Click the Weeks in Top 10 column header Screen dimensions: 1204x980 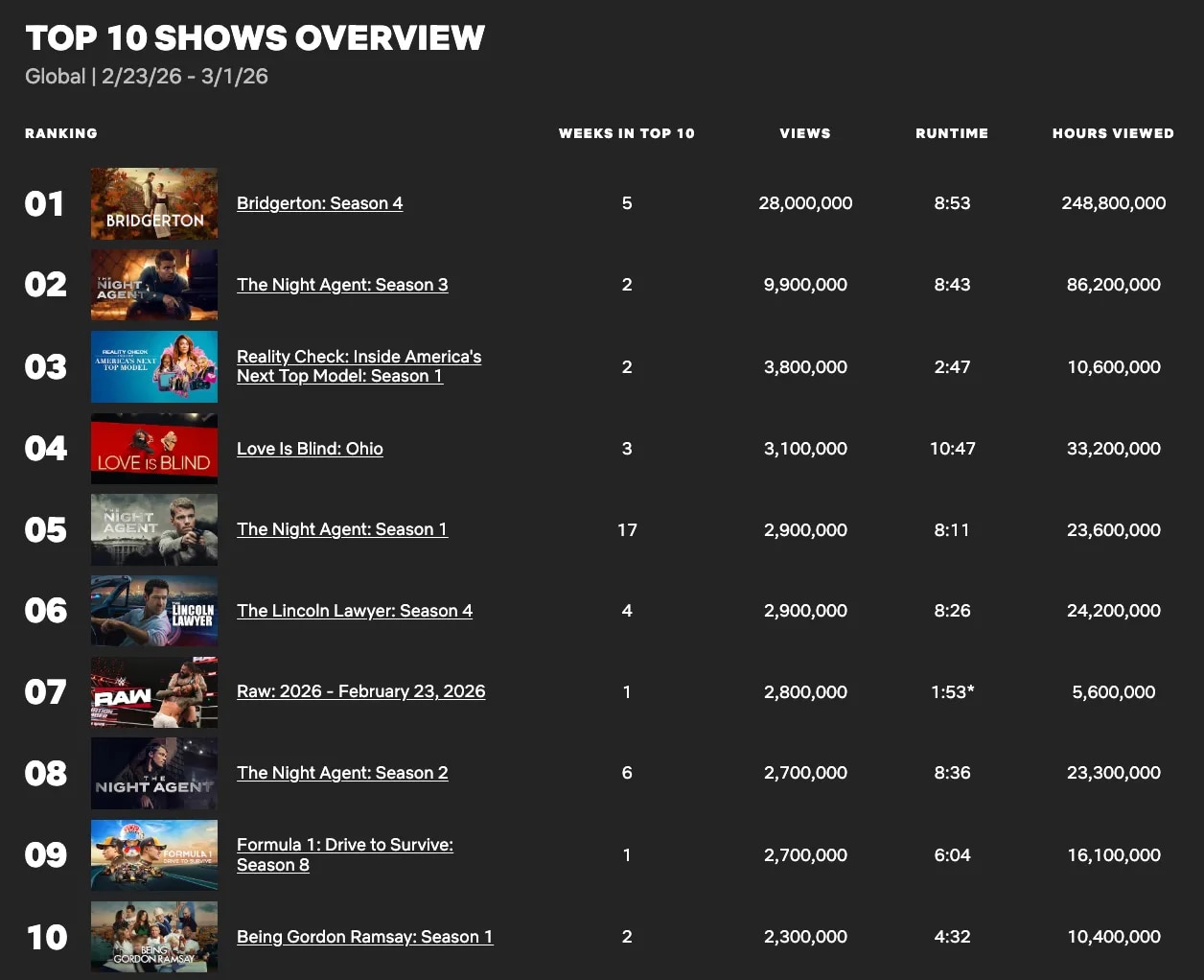pos(626,133)
